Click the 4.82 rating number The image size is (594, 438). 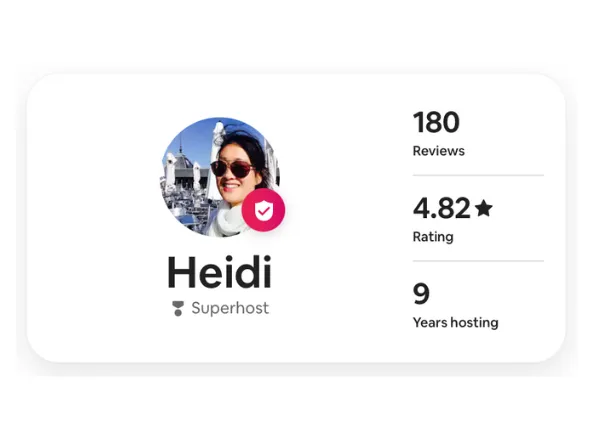[441, 208]
